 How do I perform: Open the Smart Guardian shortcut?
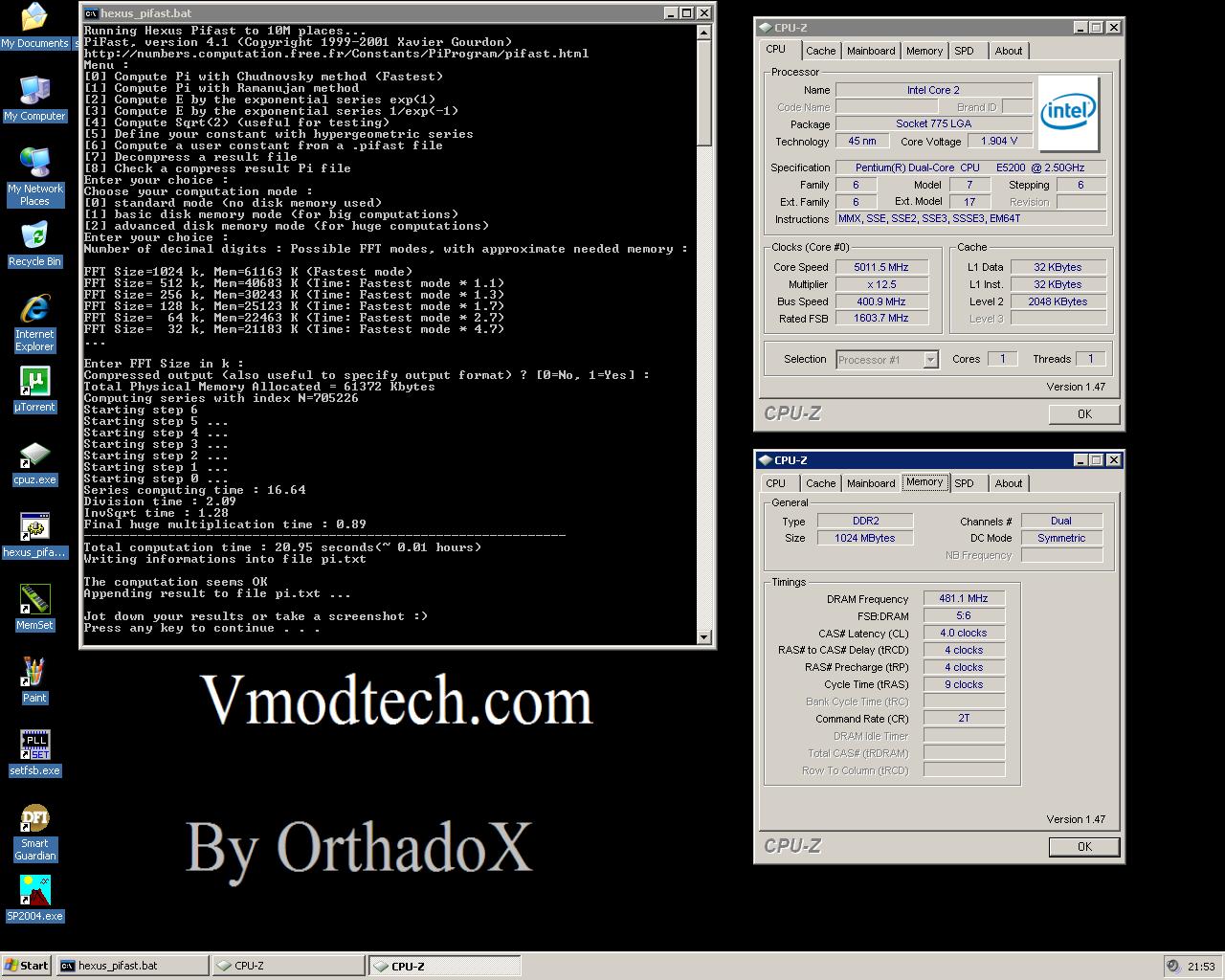pyautogui.click(x=34, y=832)
